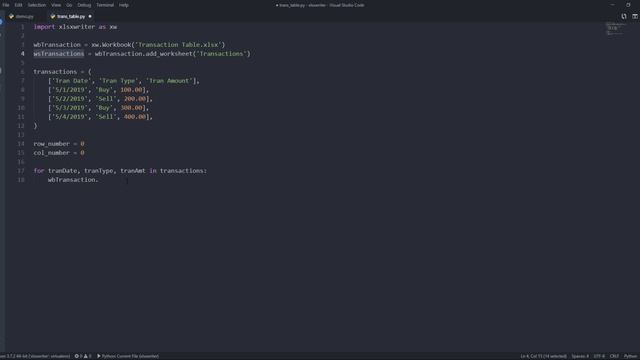Click the code minimap preview
Image resolution: width=640 pixels, height=360 pixels.
click(x=615, y=29)
